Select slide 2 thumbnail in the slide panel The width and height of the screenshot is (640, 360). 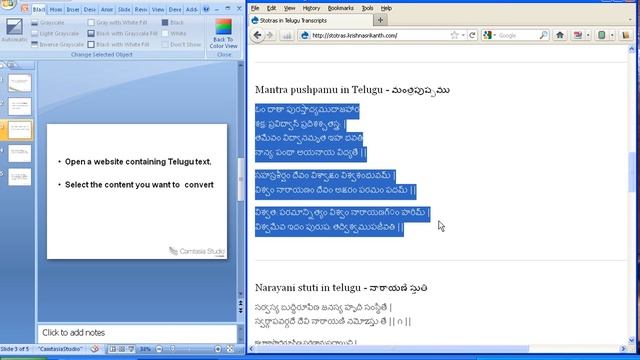(x=20, y=107)
